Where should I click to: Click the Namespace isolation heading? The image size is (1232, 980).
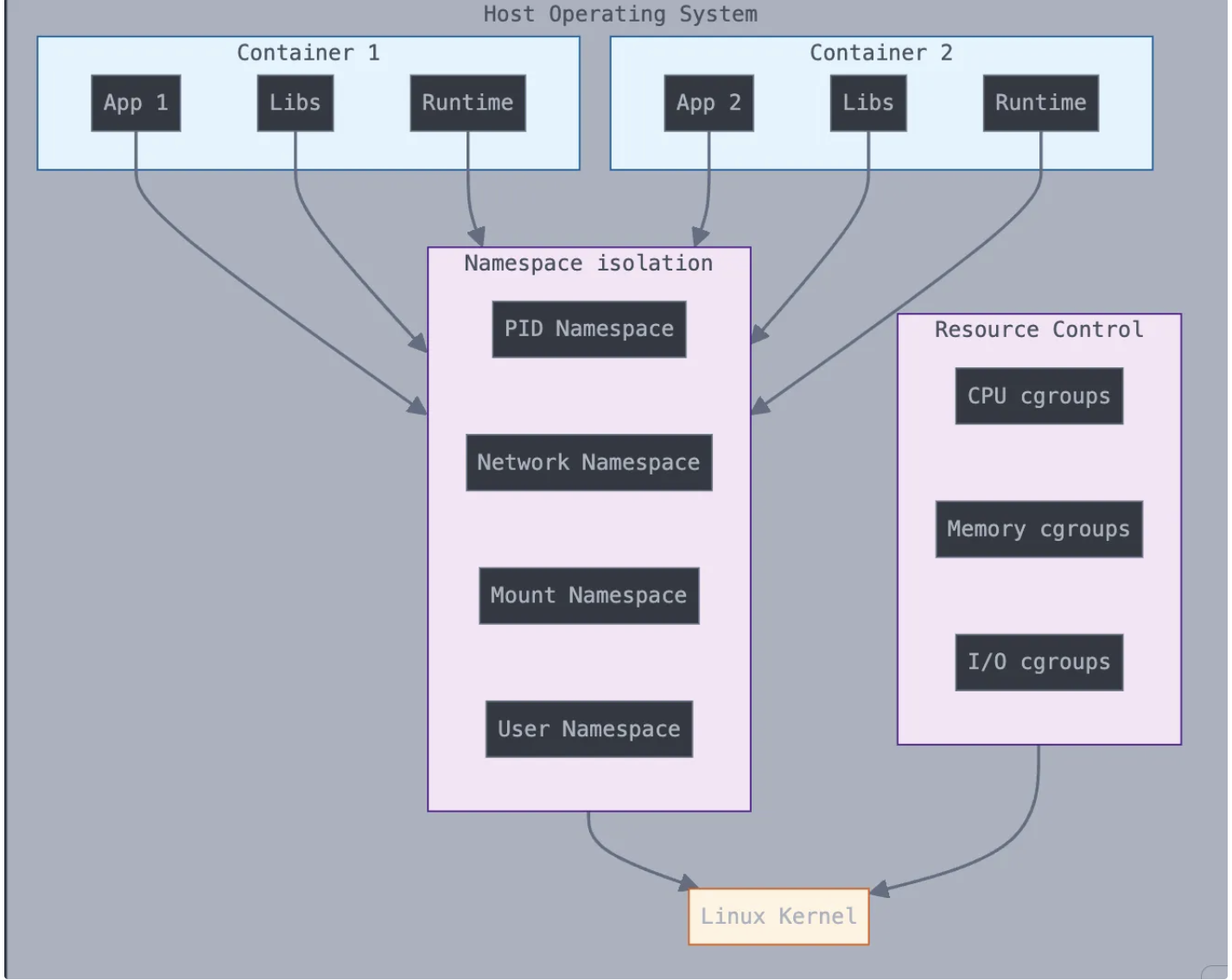click(x=588, y=263)
